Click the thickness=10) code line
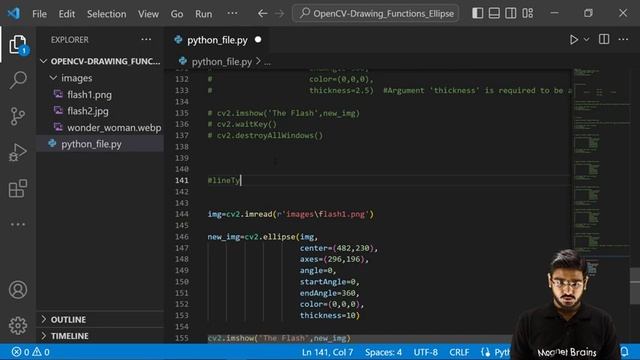 coord(330,316)
